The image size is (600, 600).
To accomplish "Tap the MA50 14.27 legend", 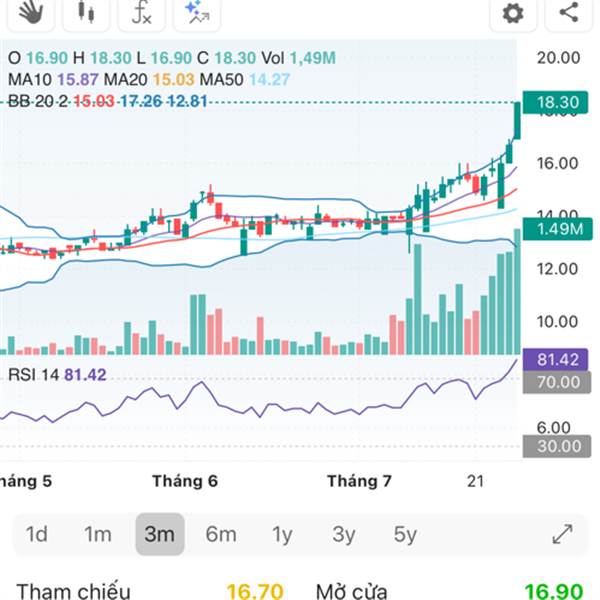I will [245, 80].
